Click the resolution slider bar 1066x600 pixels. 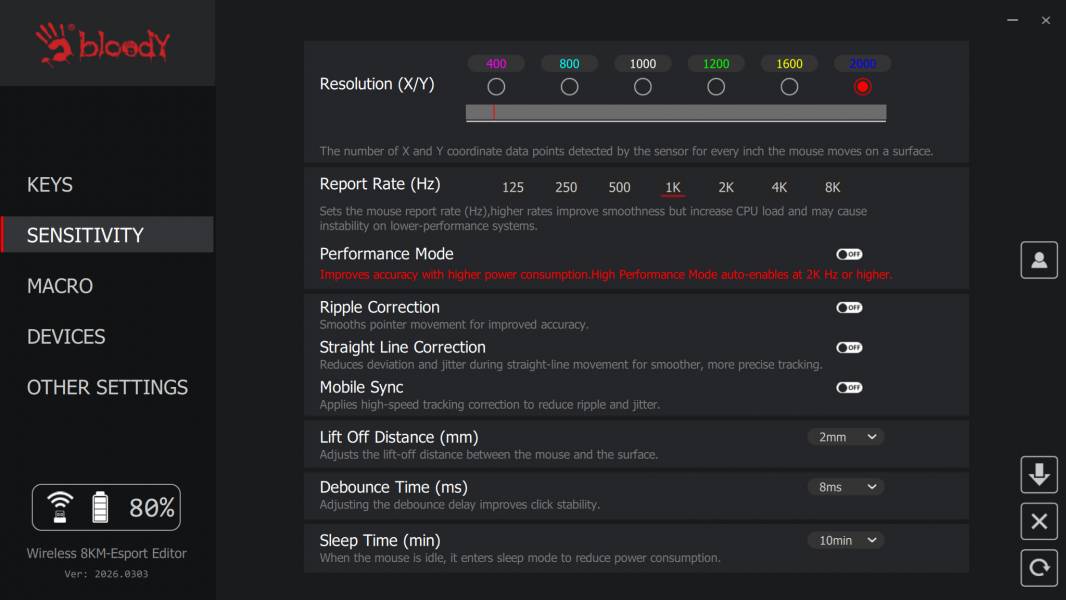click(676, 113)
